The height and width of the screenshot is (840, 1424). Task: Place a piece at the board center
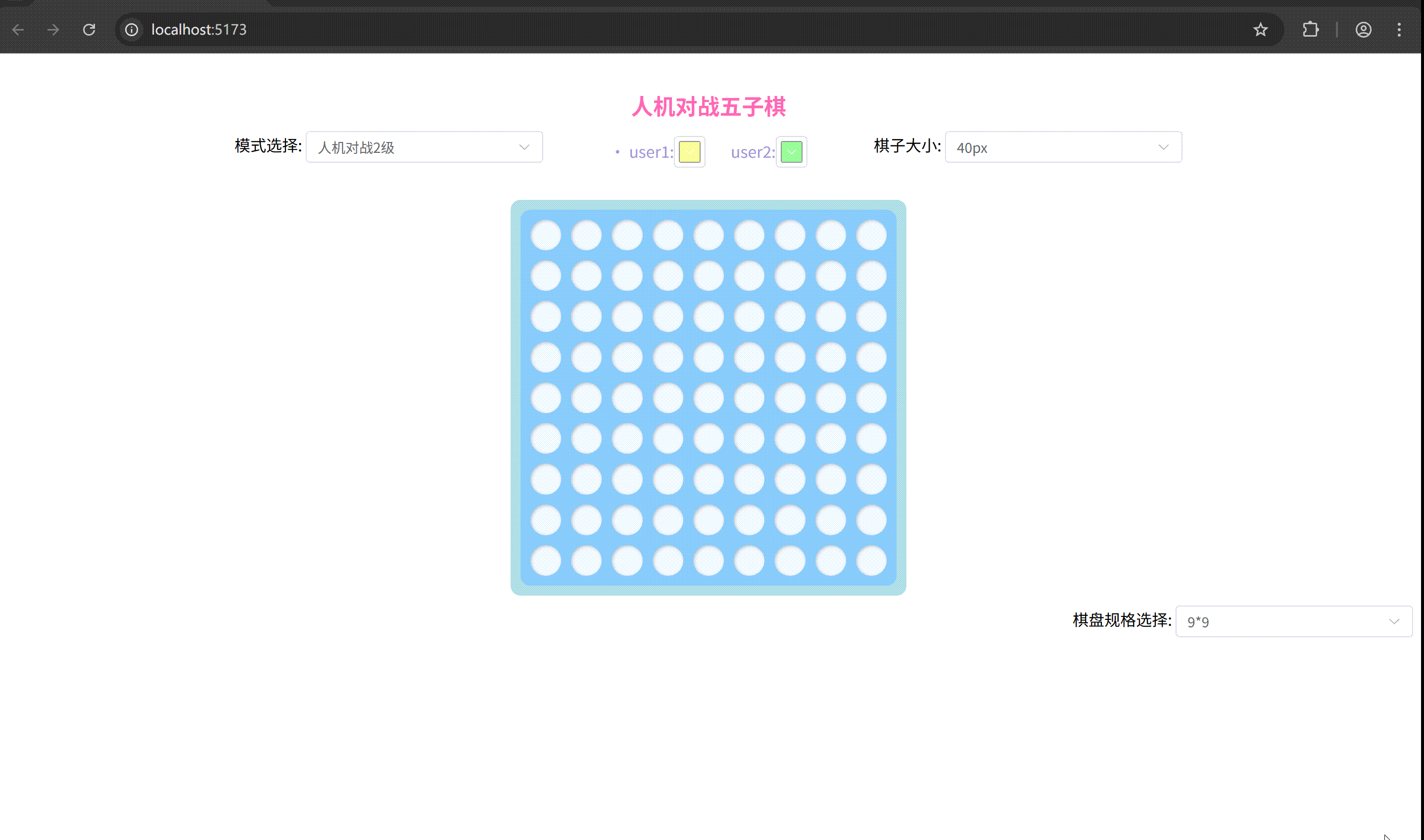point(708,397)
